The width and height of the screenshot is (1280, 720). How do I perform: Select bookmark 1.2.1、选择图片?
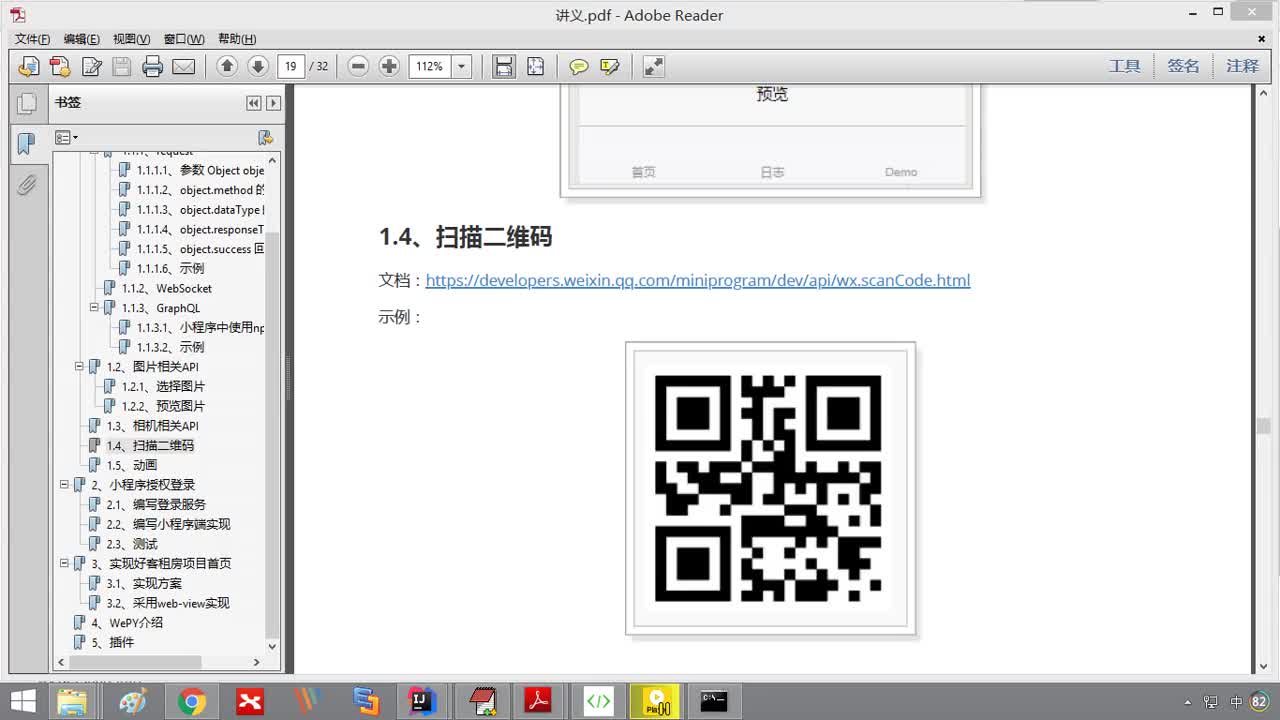tap(163, 386)
